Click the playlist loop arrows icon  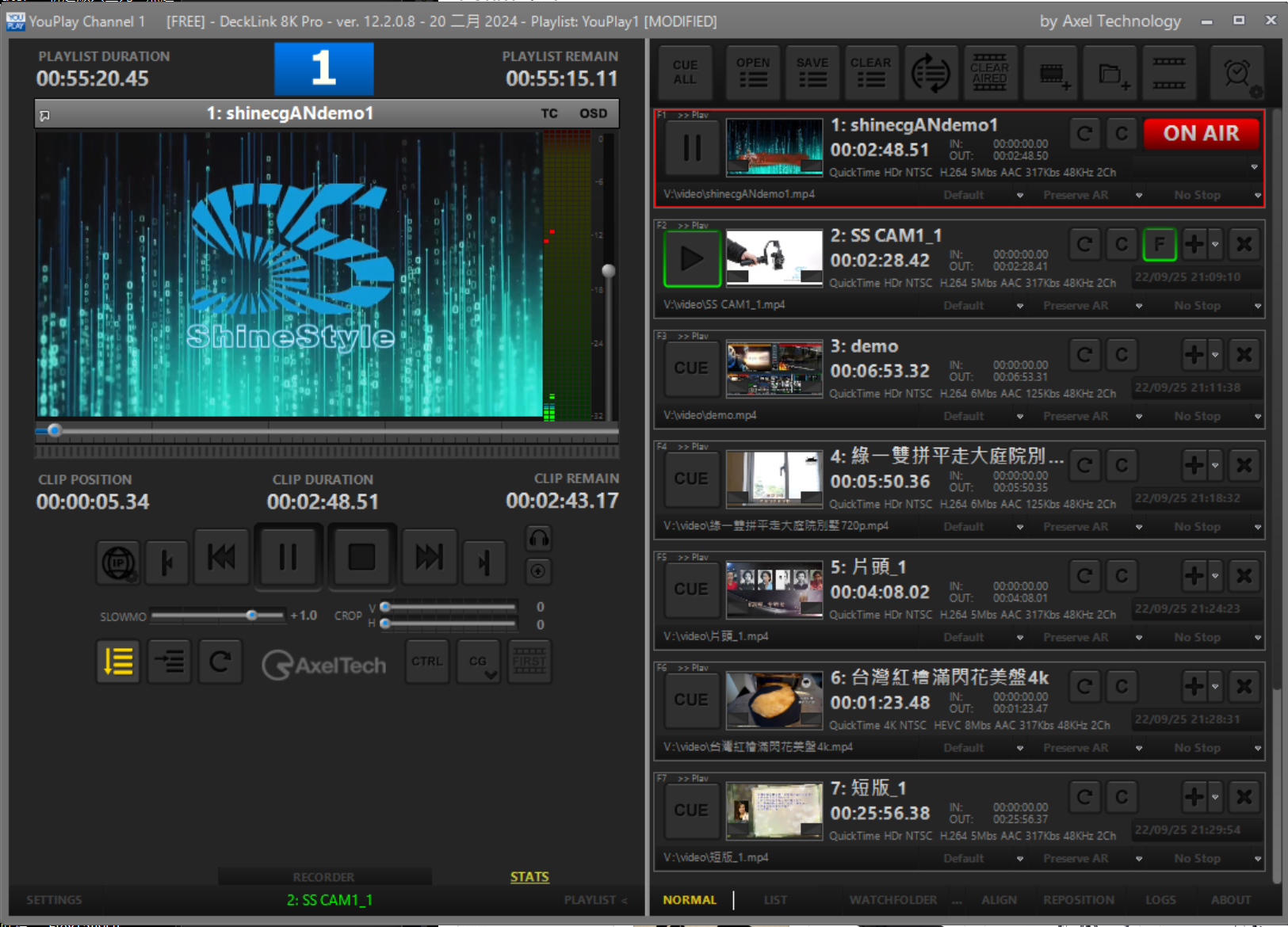(930, 74)
